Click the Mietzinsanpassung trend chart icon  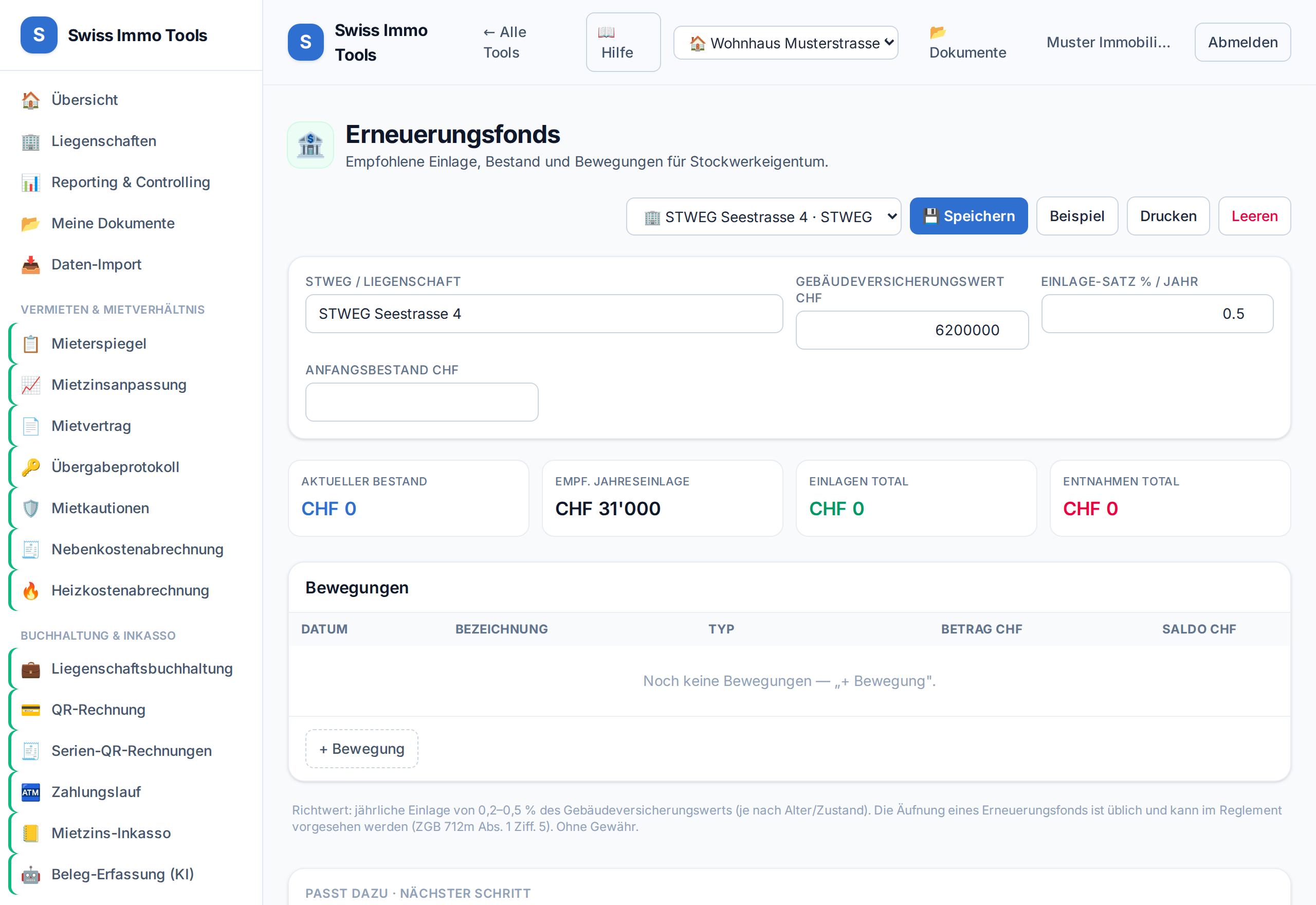[31, 385]
